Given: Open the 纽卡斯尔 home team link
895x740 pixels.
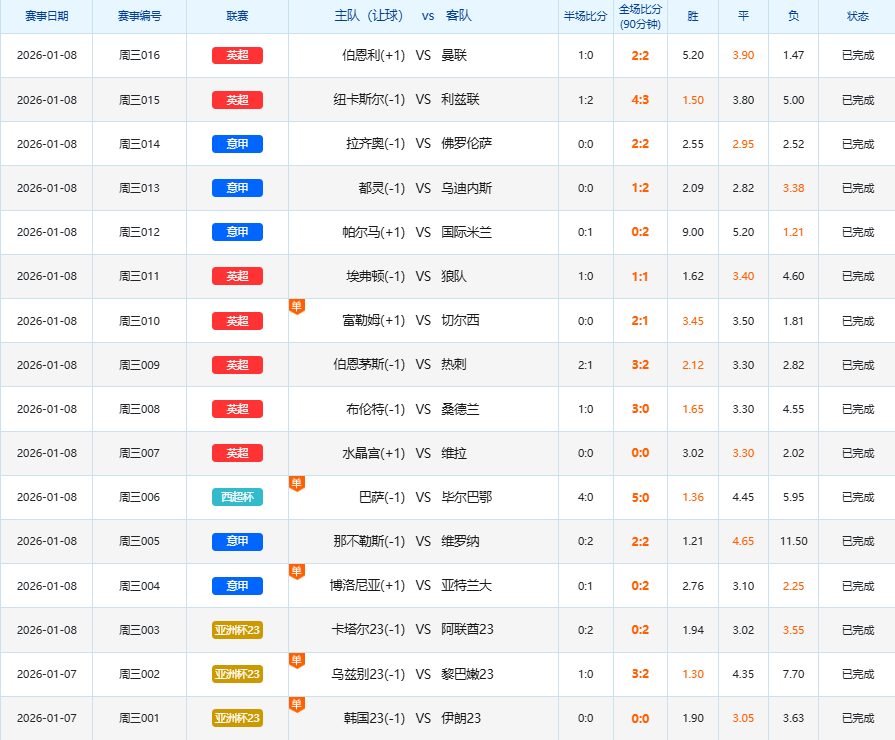Looking at the screenshot, I should (x=375, y=100).
